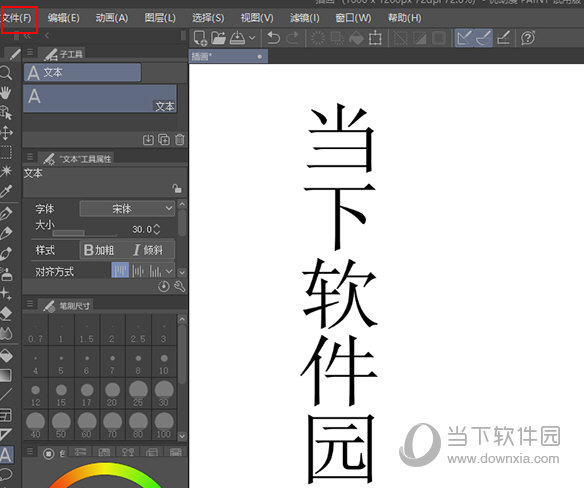Click the Undo arrow icon
Screen dimensions: 584x488
coord(273,38)
